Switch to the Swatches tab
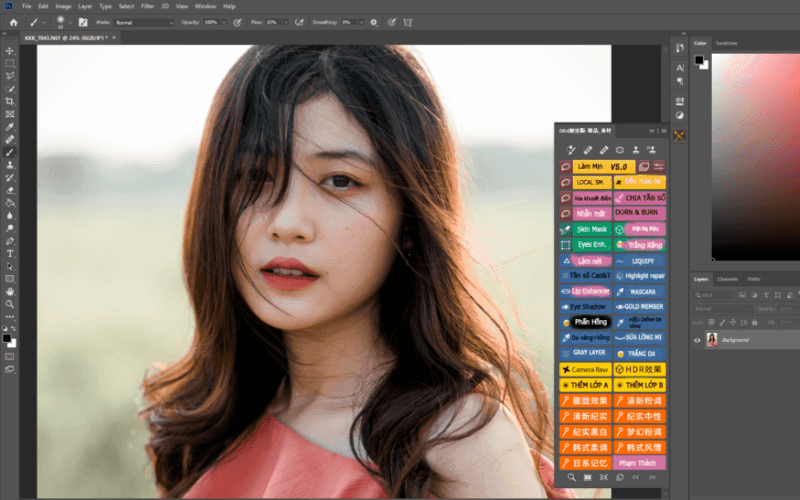The height and width of the screenshot is (500, 800). [x=727, y=43]
